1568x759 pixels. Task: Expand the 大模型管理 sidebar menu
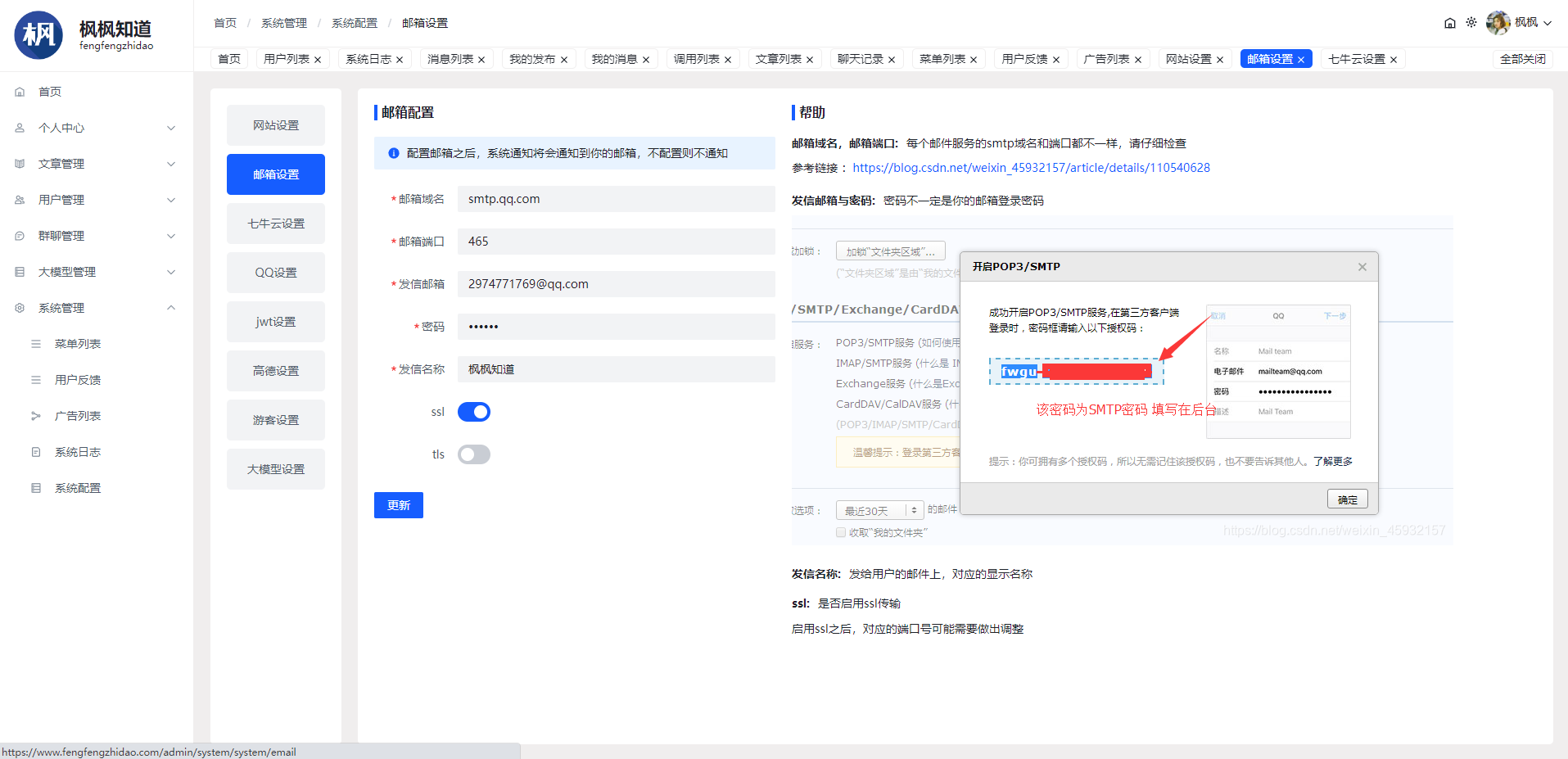point(96,272)
